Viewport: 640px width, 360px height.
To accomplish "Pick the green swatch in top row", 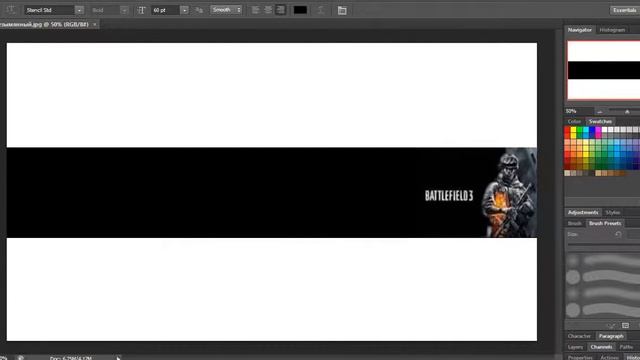I will tap(579, 130).
